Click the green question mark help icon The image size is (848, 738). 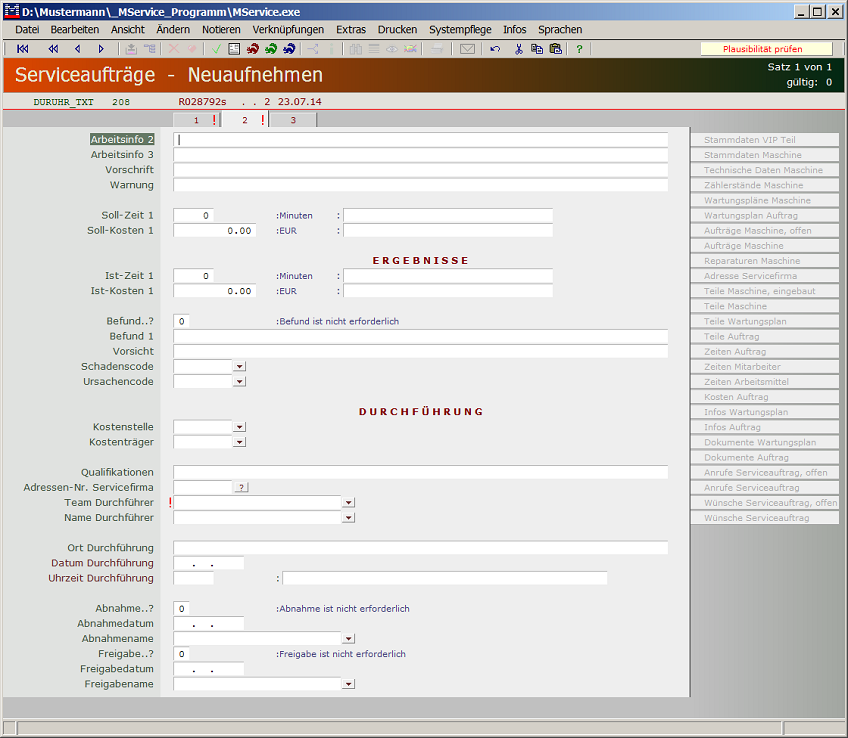(x=579, y=49)
